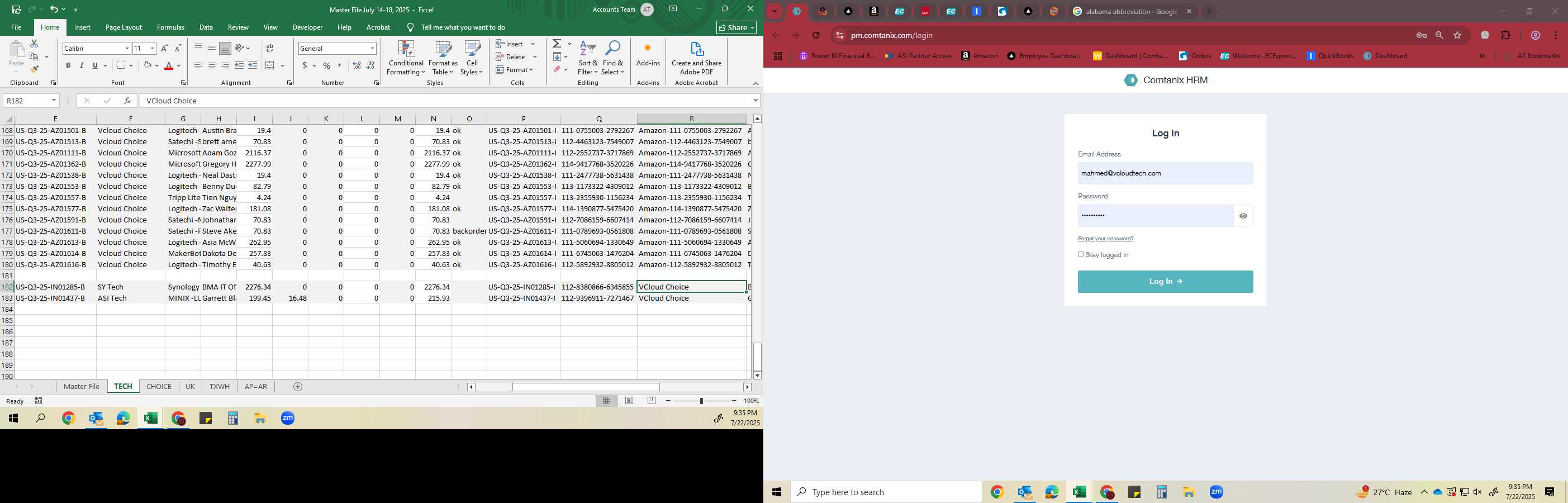Adjust the Excel zoom slider handle
1568x503 pixels.
[x=701, y=401]
